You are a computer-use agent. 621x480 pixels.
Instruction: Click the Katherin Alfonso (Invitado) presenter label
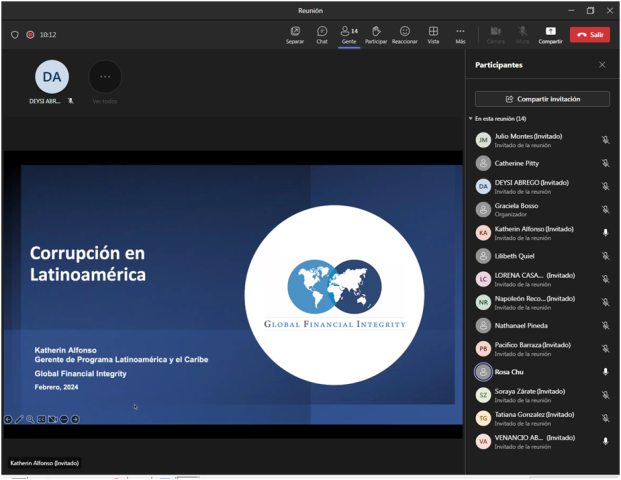tap(44, 463)
